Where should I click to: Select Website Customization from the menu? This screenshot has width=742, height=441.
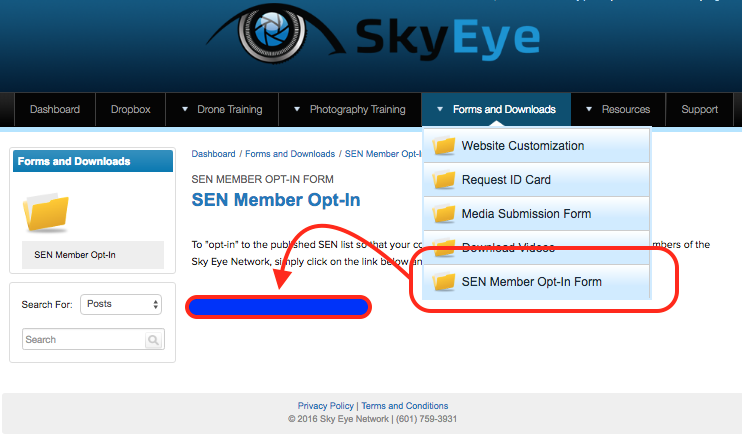pyautogui.click(x=537, y=145)
